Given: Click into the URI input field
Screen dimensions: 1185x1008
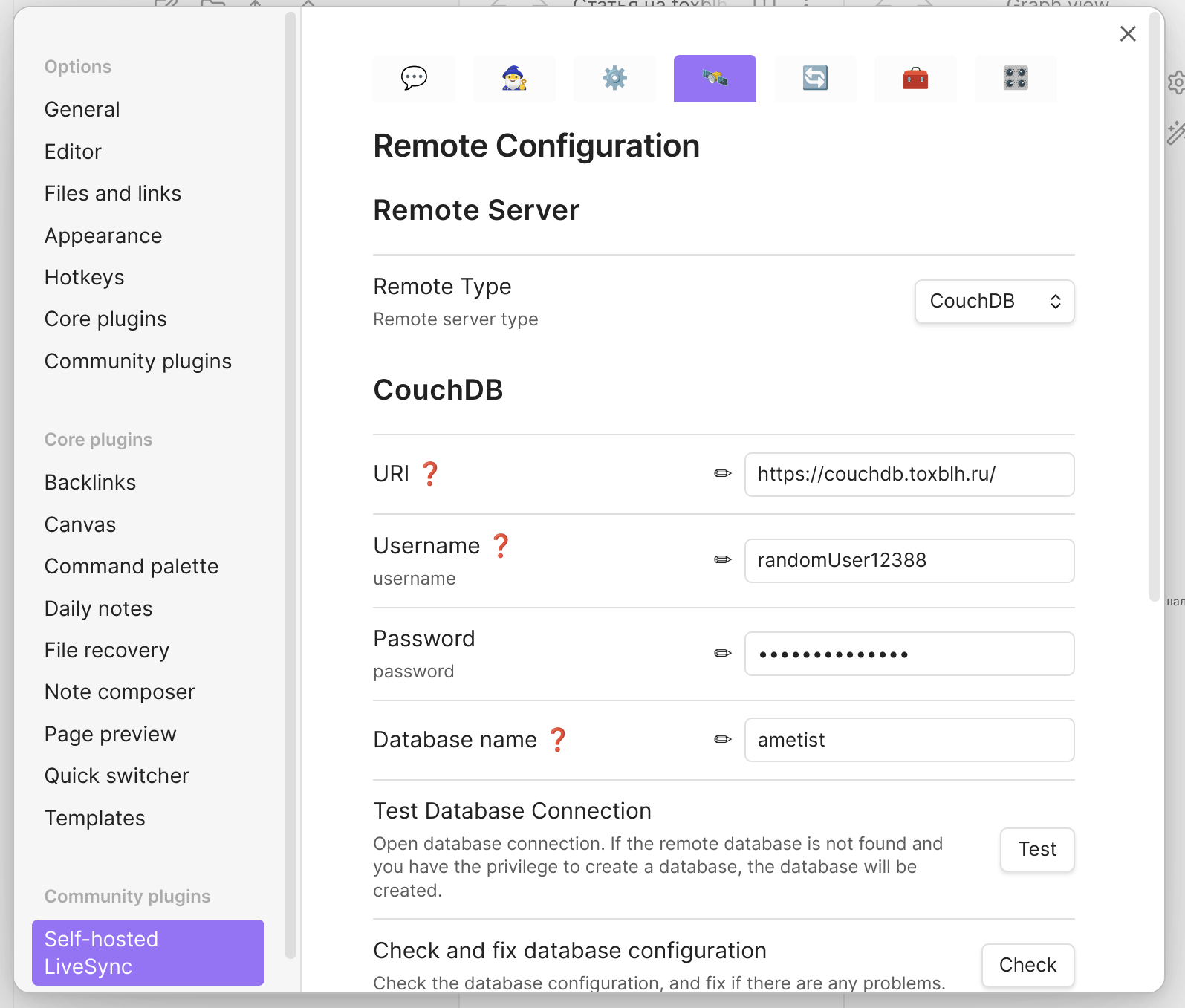Looking at the screenshot, I should pyautogui.click(x=909, y=475).
